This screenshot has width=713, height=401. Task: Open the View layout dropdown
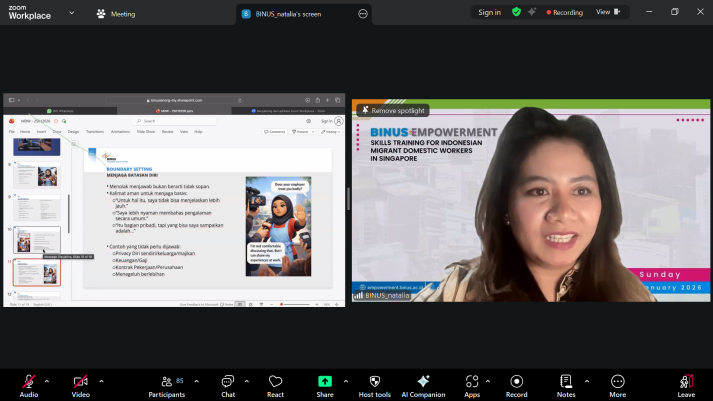click(607, 12)
